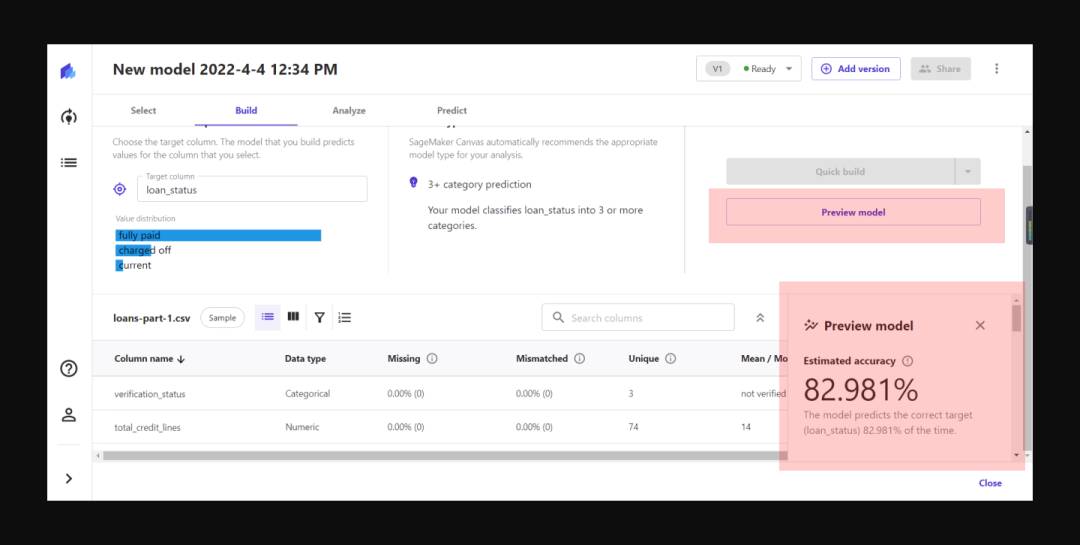Click the current distribution bar
The height and width of the screenshot is (545, 1080).
tap(119, 265)
